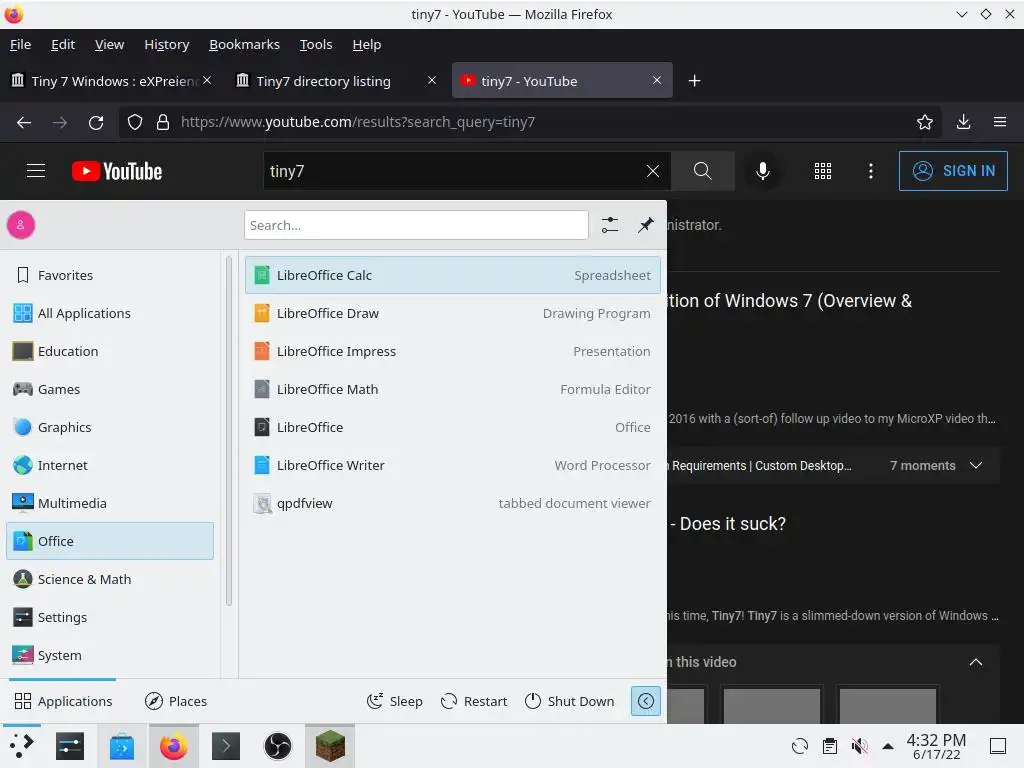Select the Favorites category

click(110, 276)
